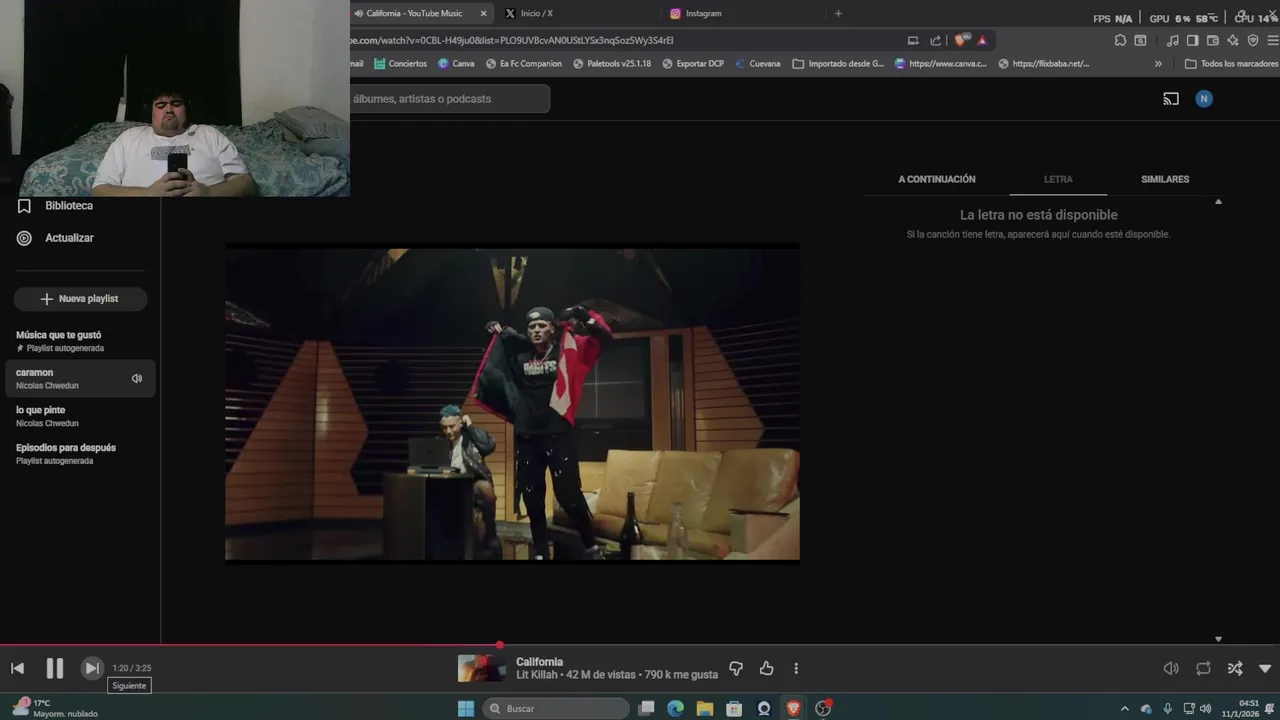
Task: Open the Todos los marcadores folder
Action: coord(1231,63)
